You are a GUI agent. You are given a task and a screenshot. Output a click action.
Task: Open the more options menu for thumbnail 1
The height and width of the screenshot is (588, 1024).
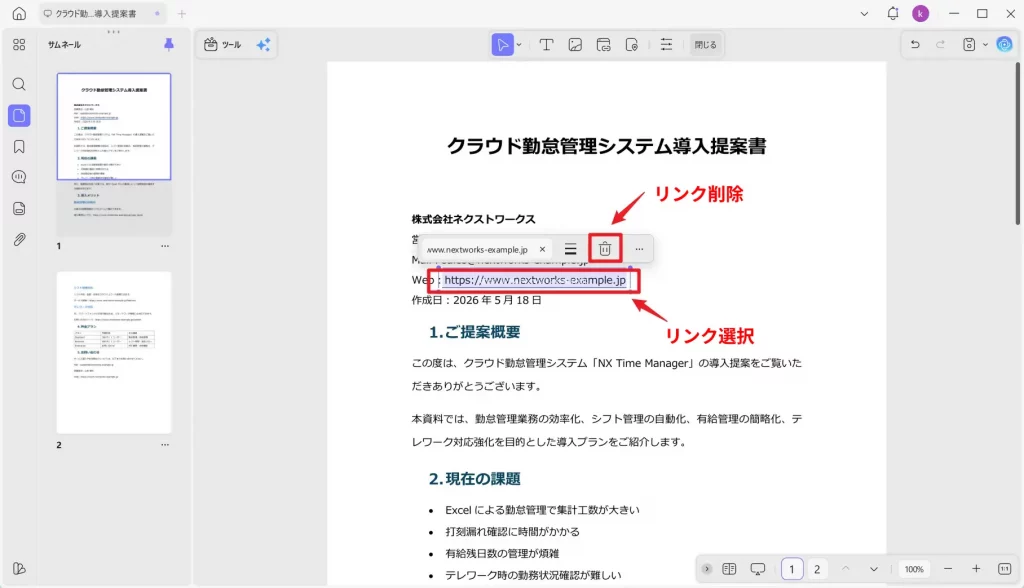coord(165,246)
